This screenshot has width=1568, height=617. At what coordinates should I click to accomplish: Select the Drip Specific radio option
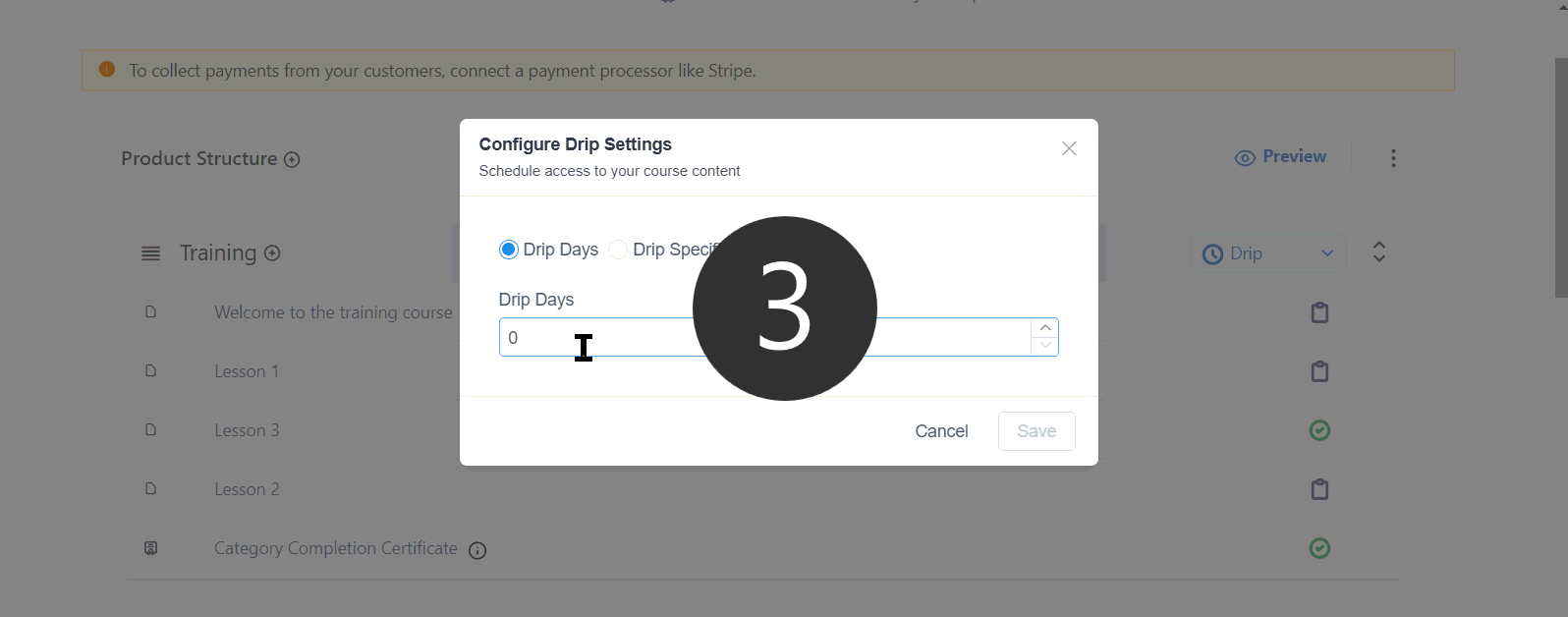point(618,250)
